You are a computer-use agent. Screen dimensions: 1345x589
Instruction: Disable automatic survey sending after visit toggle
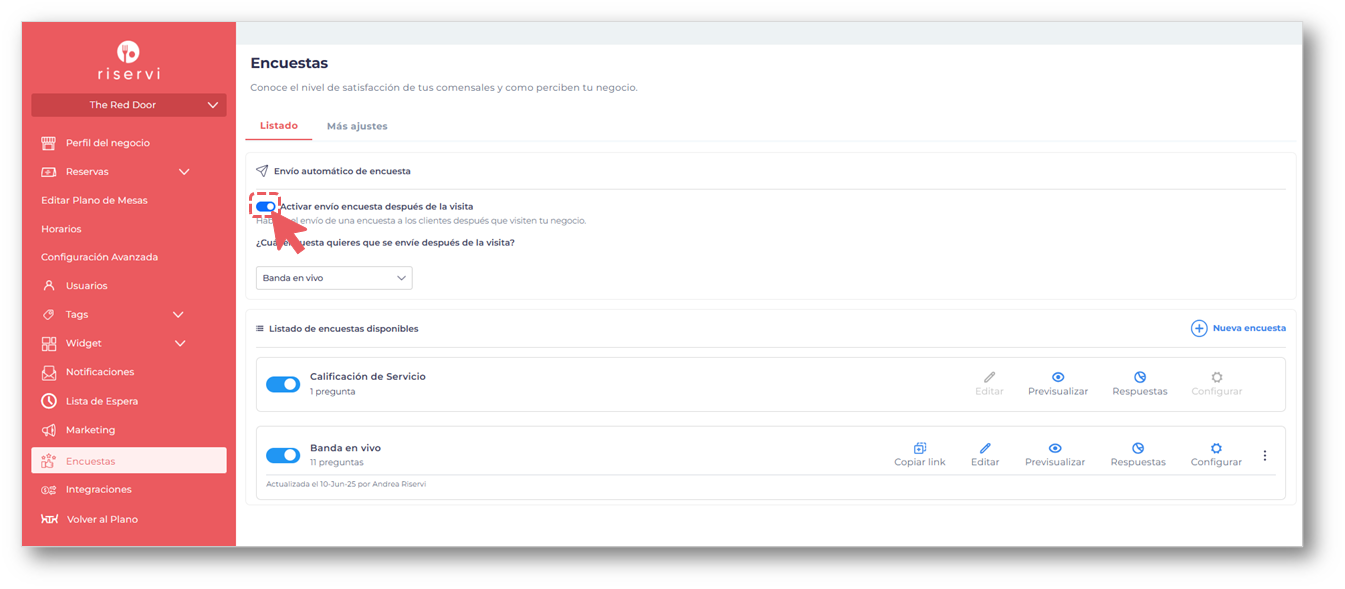coord(265,207)
